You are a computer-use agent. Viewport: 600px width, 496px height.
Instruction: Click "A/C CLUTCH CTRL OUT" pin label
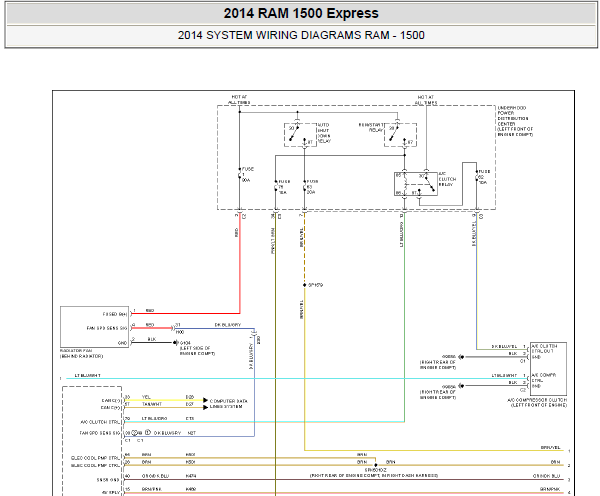544,348
